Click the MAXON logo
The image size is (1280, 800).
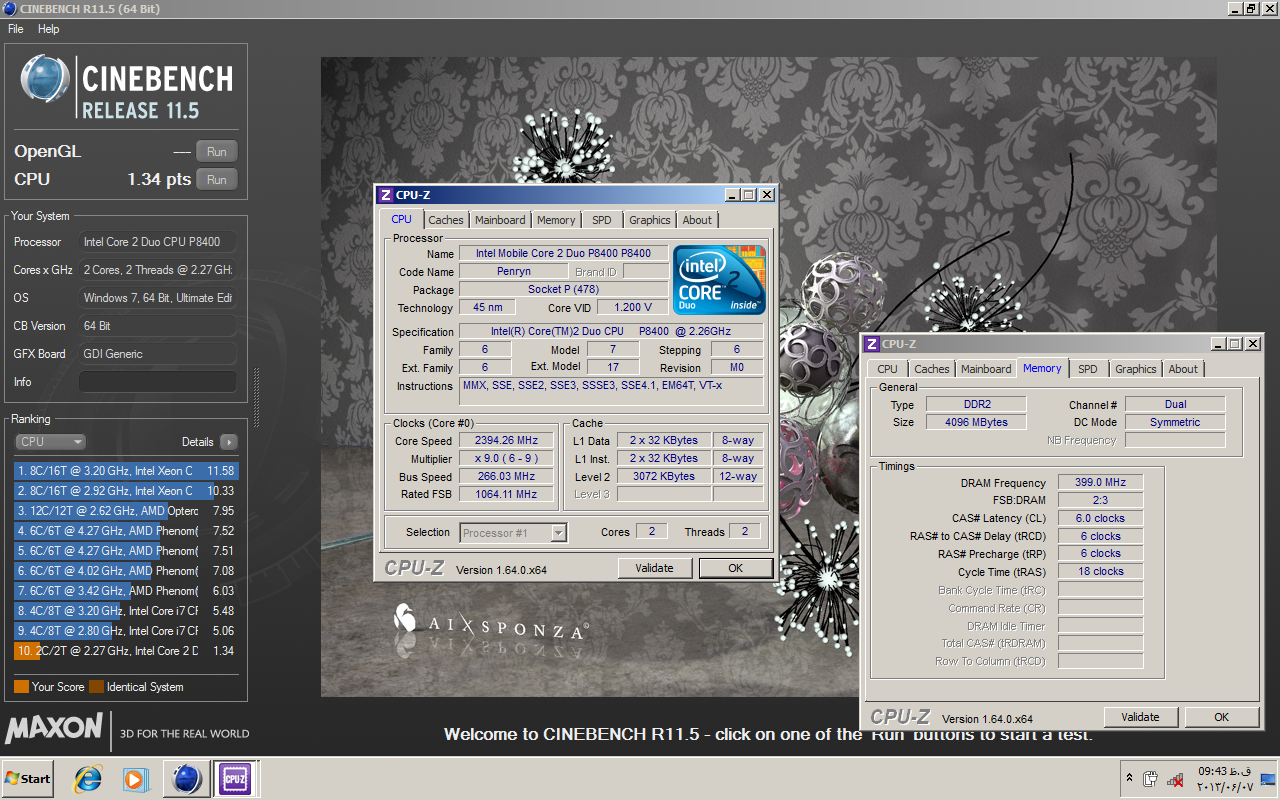coord(54,727)
